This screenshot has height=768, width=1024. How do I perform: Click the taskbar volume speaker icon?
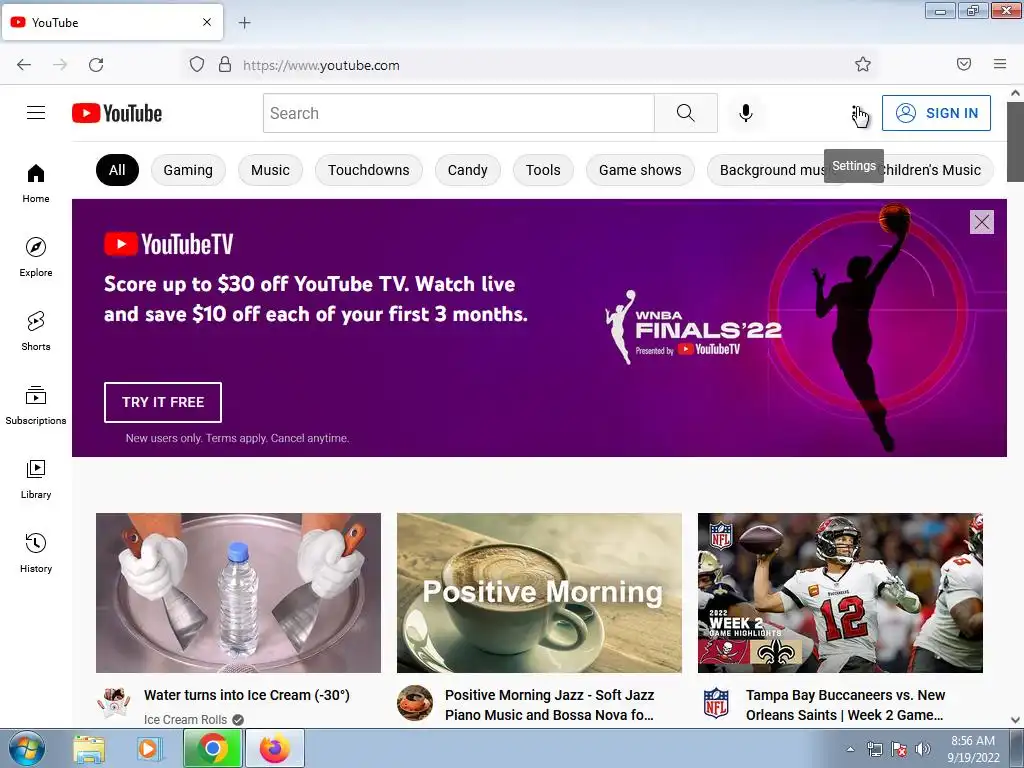pyautogui.click(x=923, y=749)
